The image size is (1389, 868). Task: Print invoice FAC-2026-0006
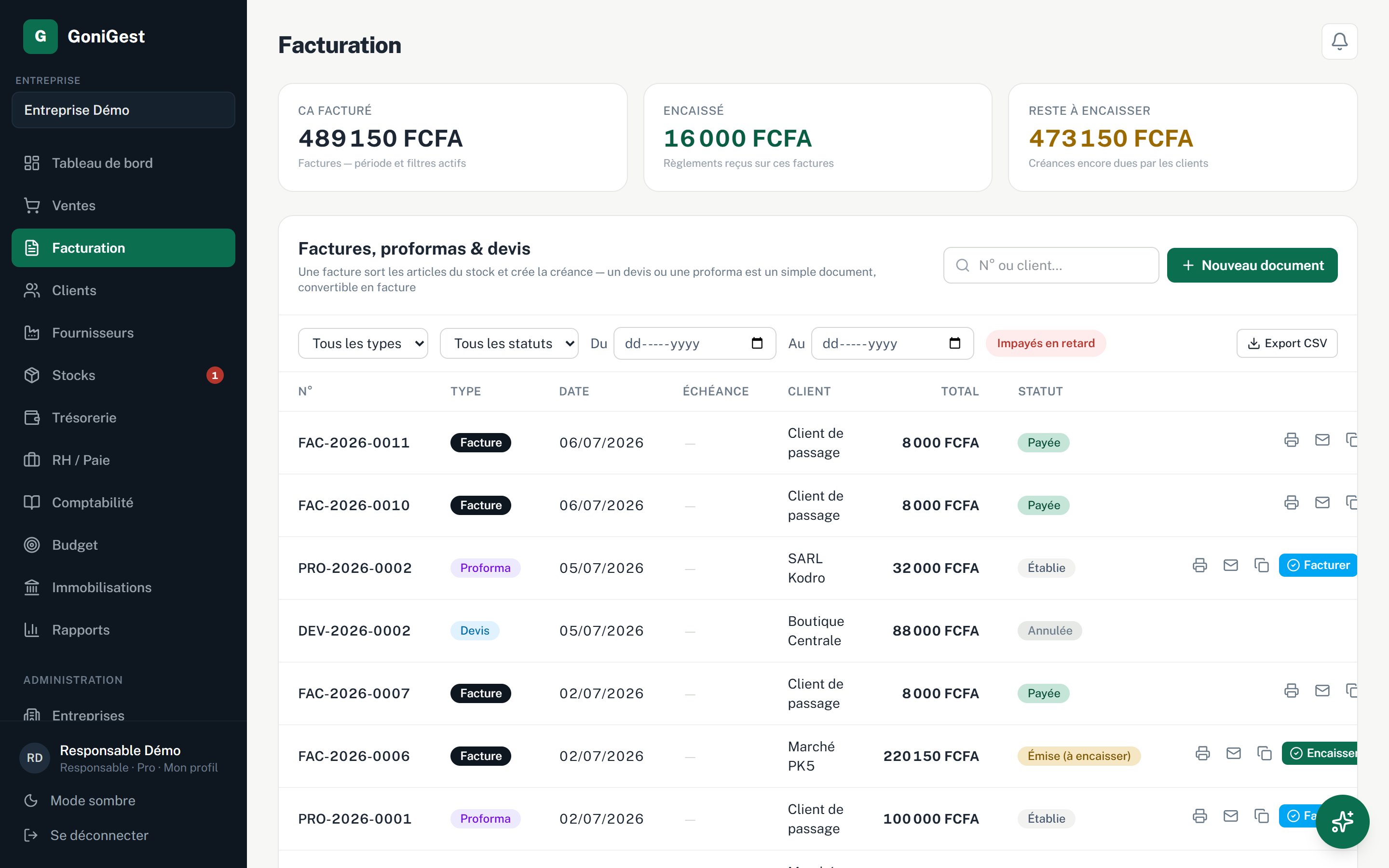[1202, 753]
